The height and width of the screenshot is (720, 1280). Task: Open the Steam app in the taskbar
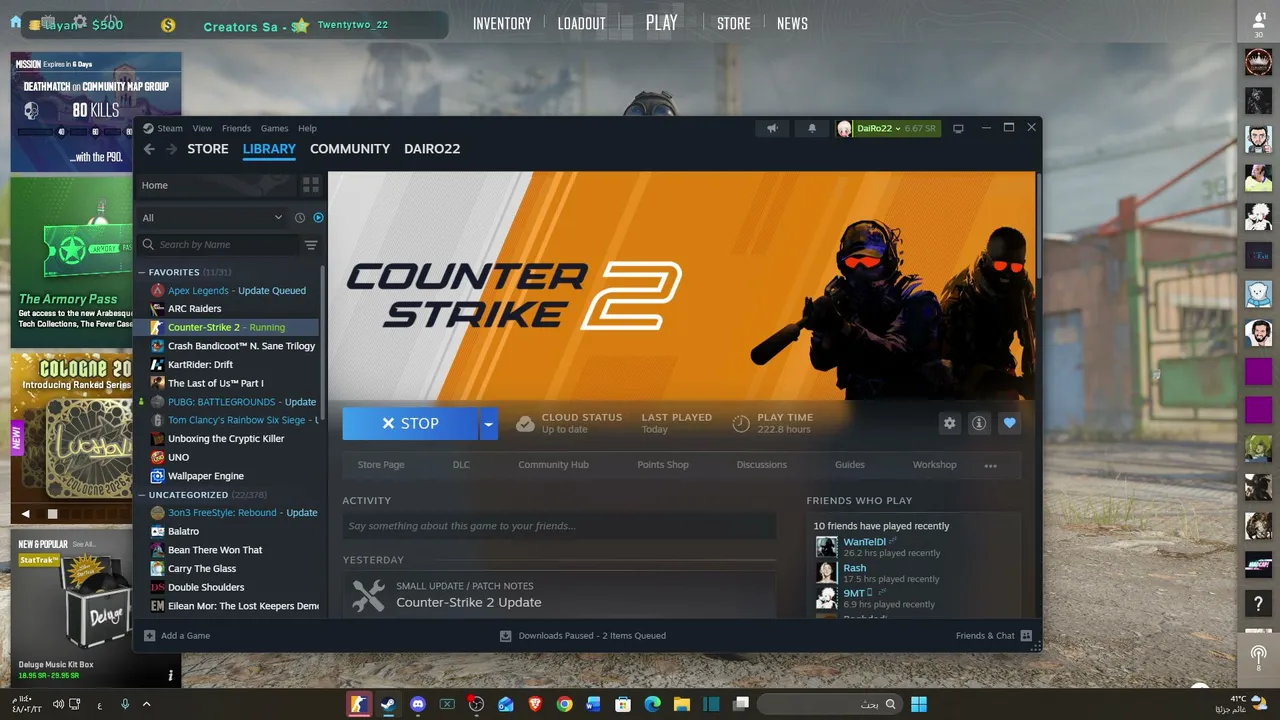pos(388,704)
